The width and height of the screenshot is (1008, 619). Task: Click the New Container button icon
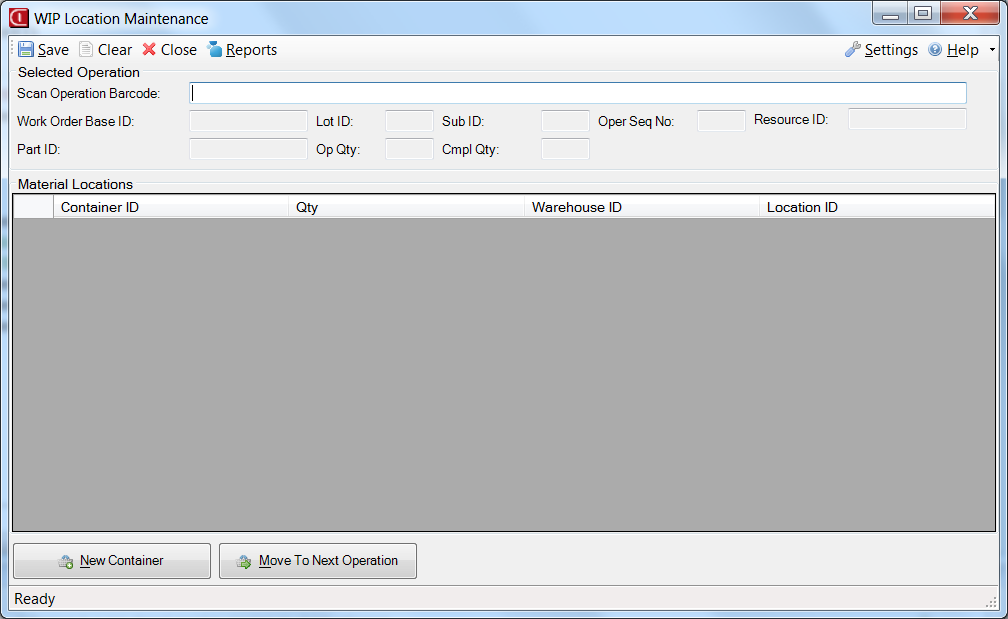coord(66,562)
